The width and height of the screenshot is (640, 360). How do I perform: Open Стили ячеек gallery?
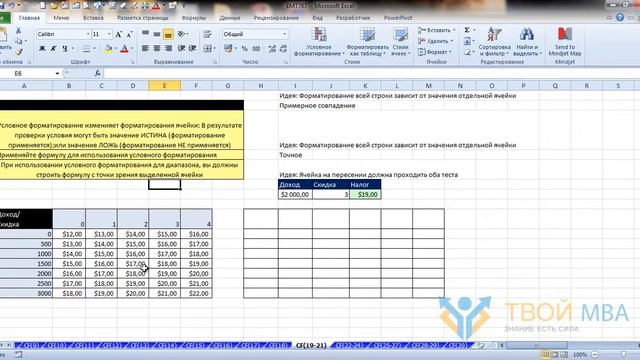[400, 42]
